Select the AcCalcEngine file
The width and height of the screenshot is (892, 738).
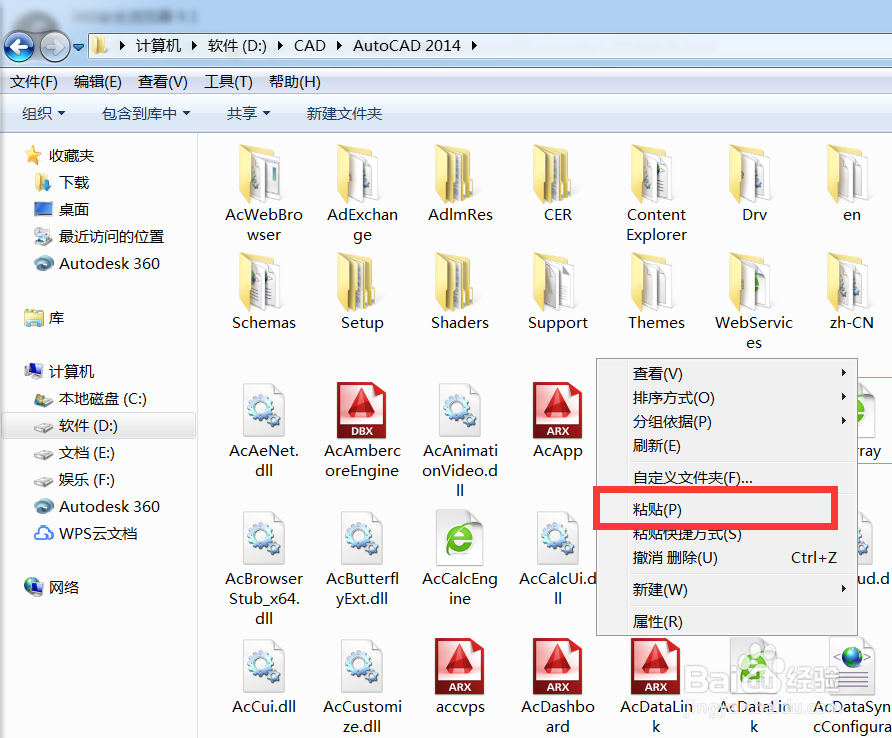(x=460, y=558)
